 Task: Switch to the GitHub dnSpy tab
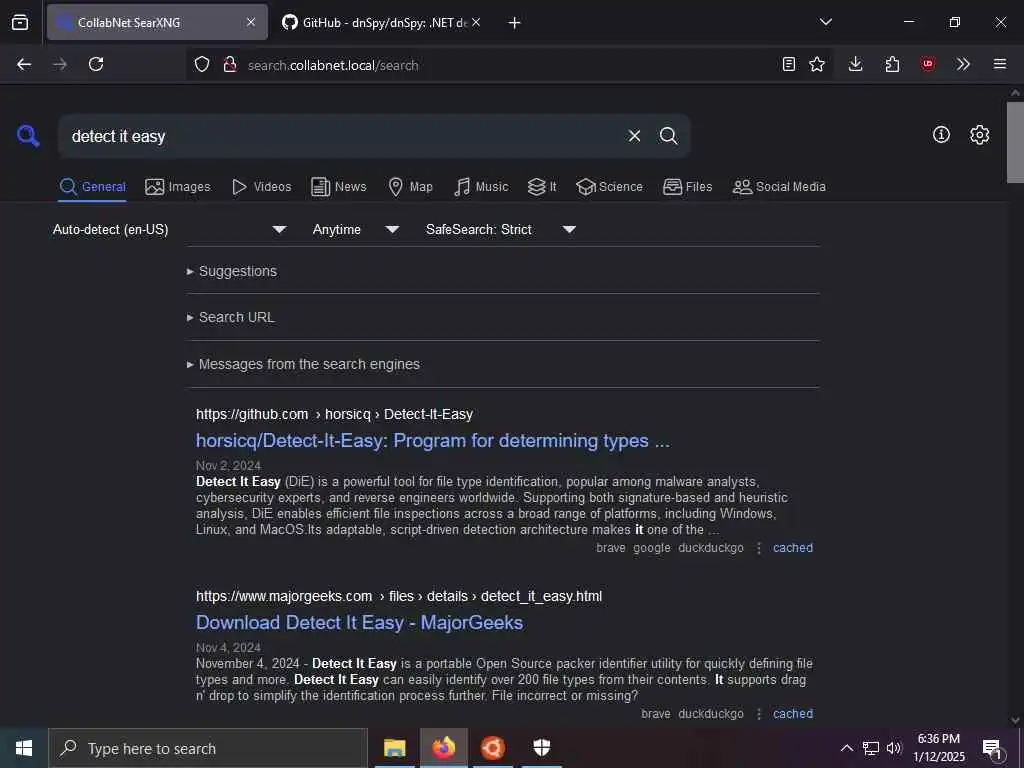(x=381, y=22)
